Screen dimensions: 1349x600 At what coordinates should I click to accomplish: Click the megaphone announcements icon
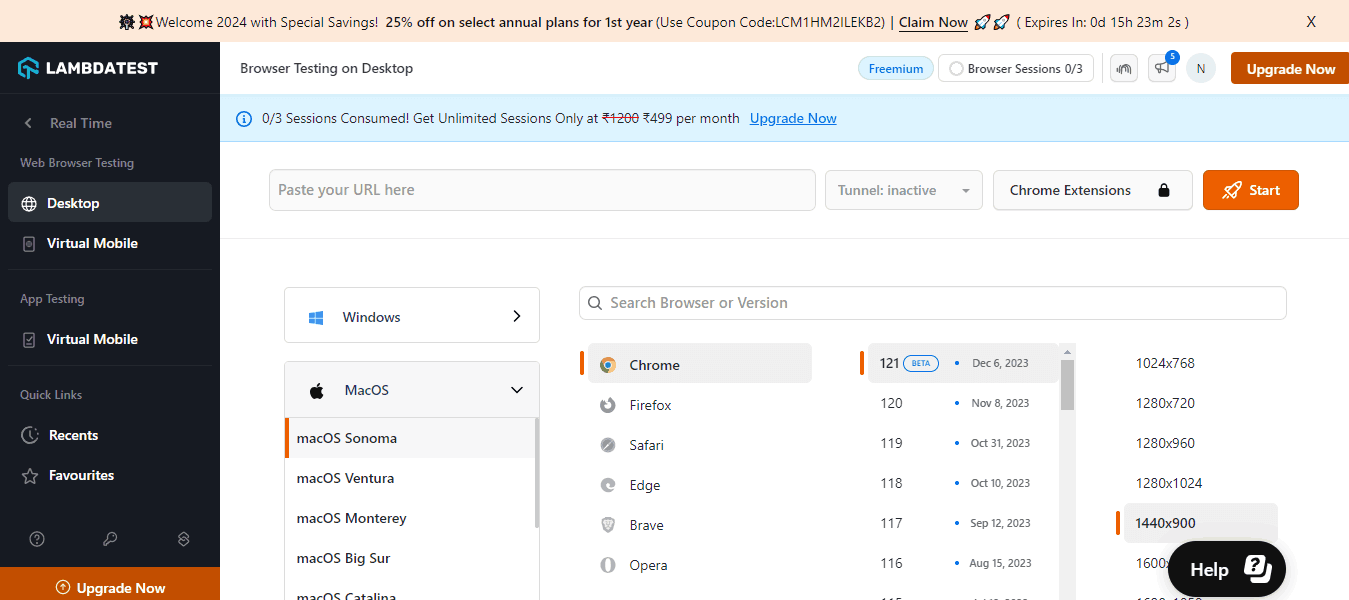(x=1161, y=69)
